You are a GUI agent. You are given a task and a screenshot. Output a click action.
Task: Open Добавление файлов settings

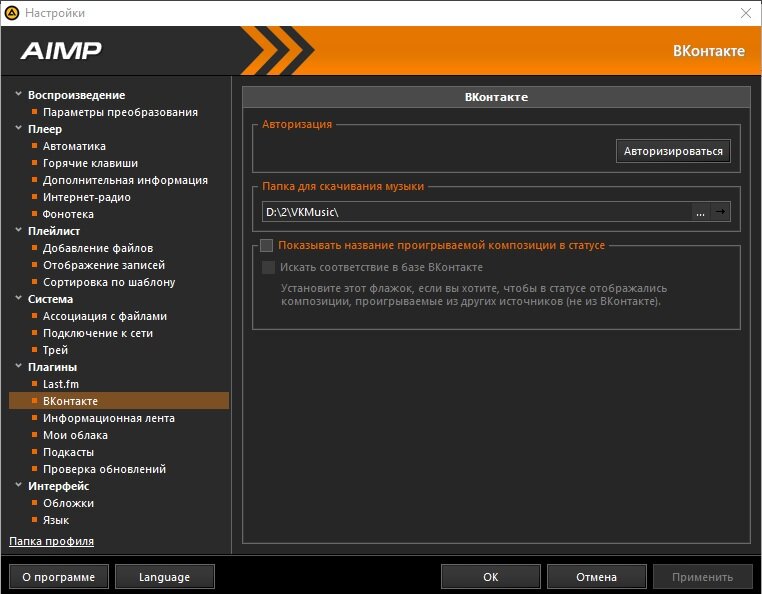point(98,248)
